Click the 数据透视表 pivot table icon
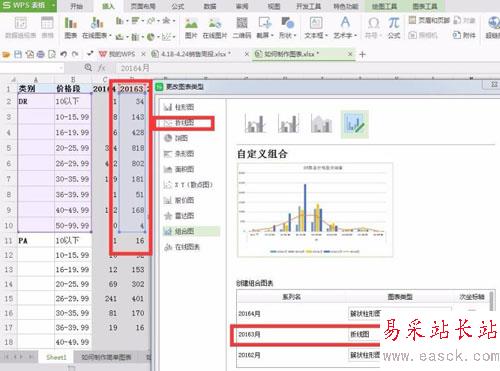Screen dimensions: 500x371 click(21, 27)
